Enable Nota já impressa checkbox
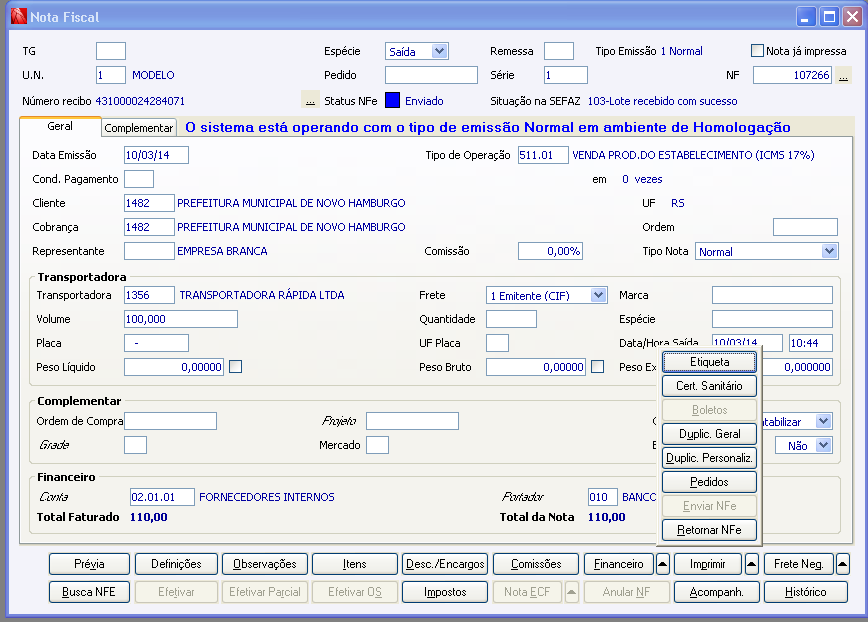868x622 pixels. click(x=757, y=51)
